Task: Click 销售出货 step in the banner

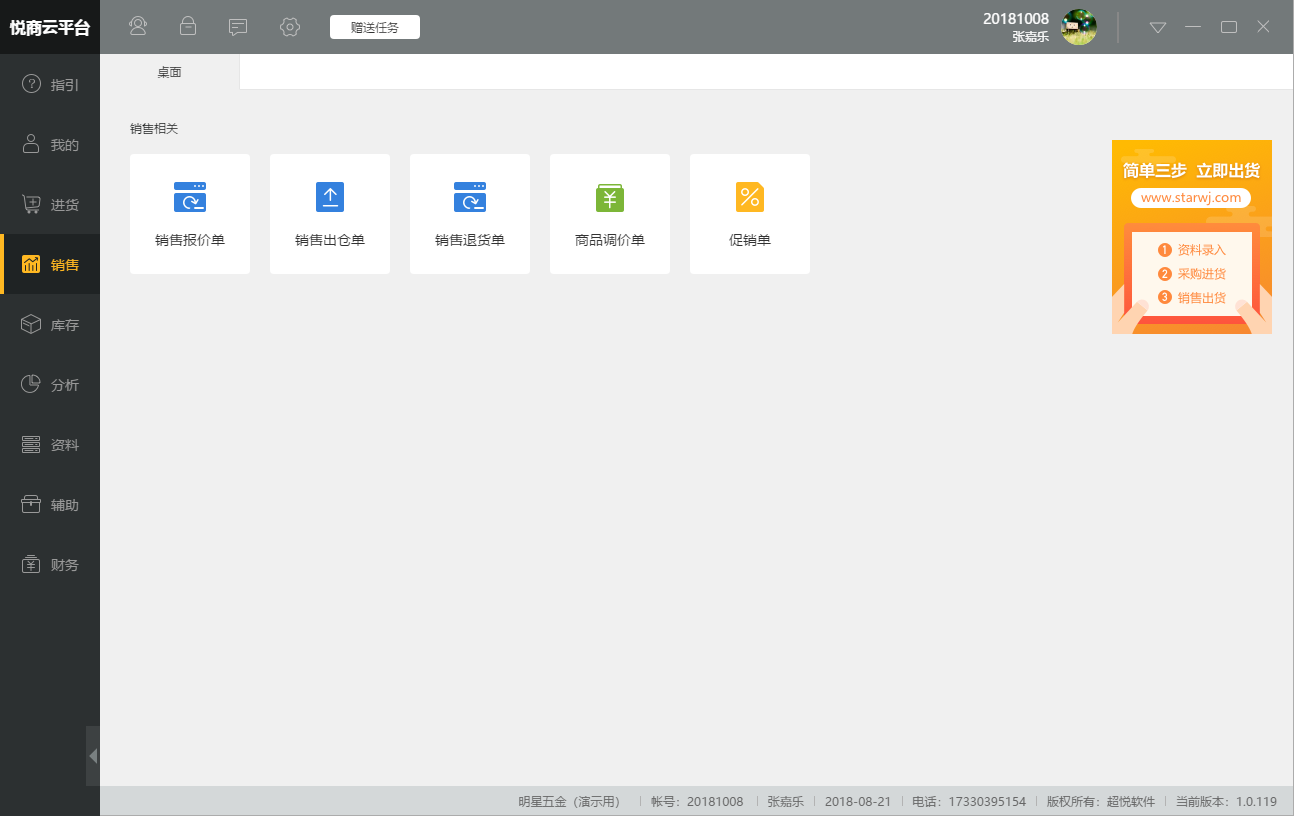Action: click(1192, 298)
